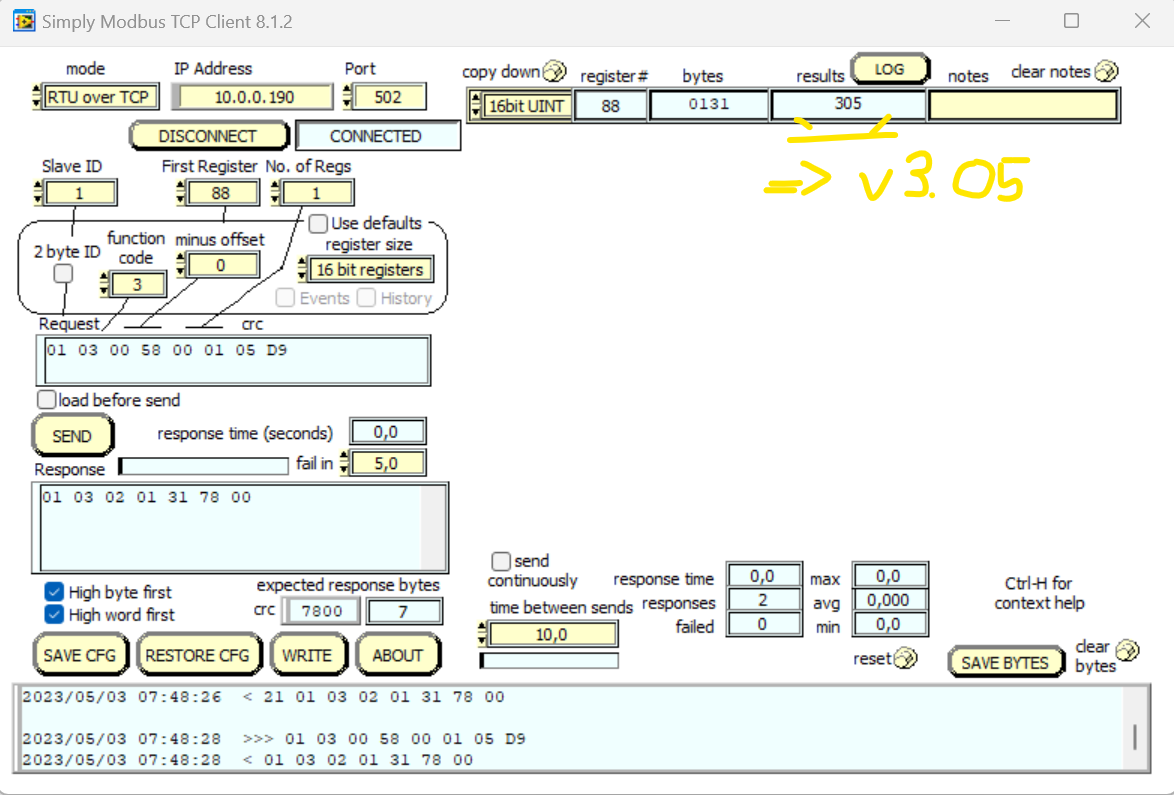The width and height of the screenshot is (1174, 795).
Task: Click the SEND button
Action: [72, 436]
